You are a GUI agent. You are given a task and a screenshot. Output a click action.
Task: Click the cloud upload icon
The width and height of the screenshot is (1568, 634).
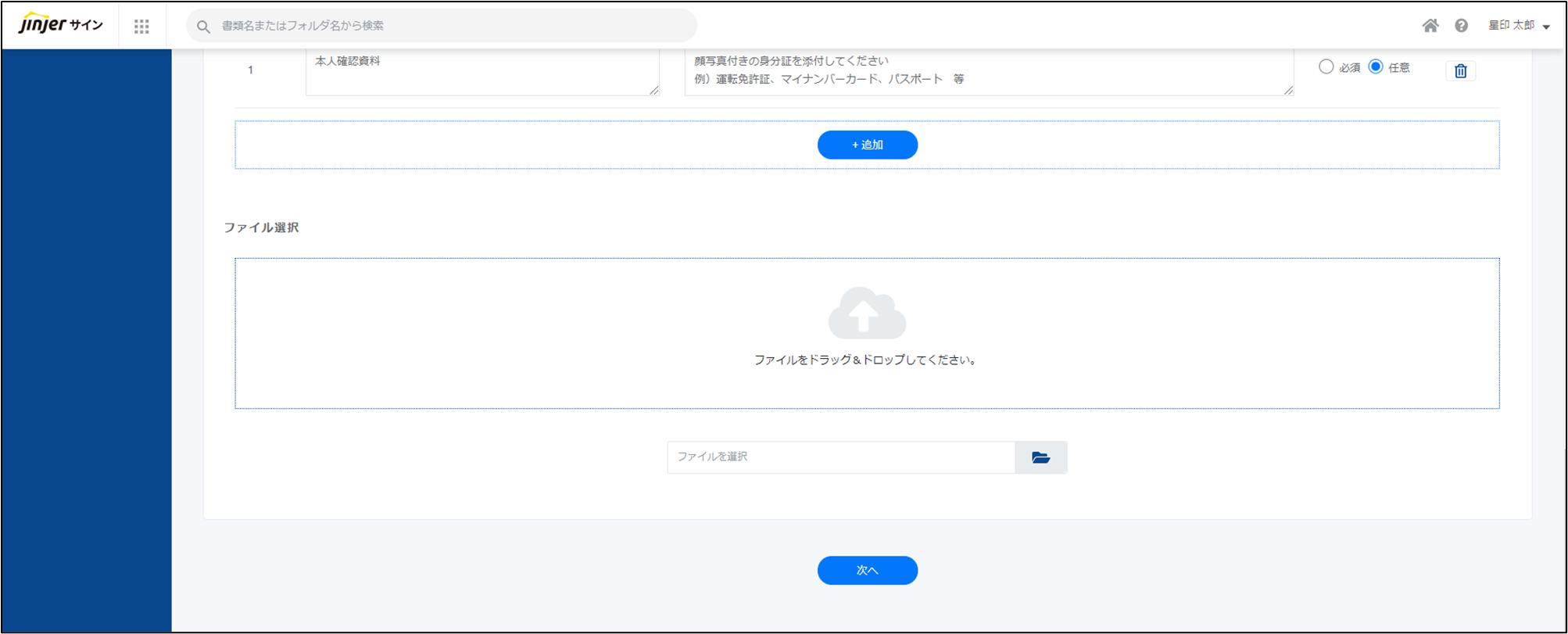click(866, 313)
